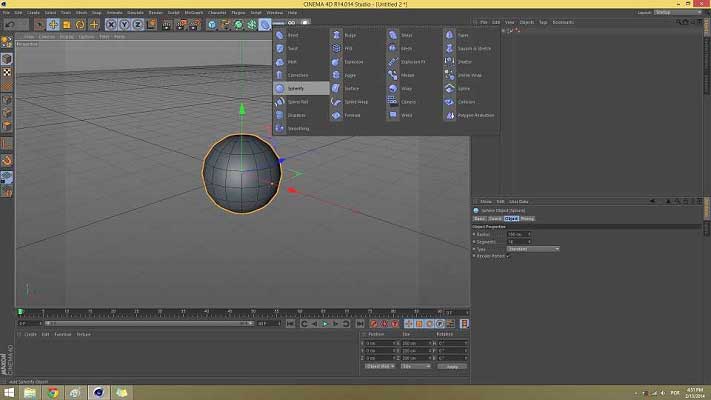Click the Radius input field

(x=517, y=234)
